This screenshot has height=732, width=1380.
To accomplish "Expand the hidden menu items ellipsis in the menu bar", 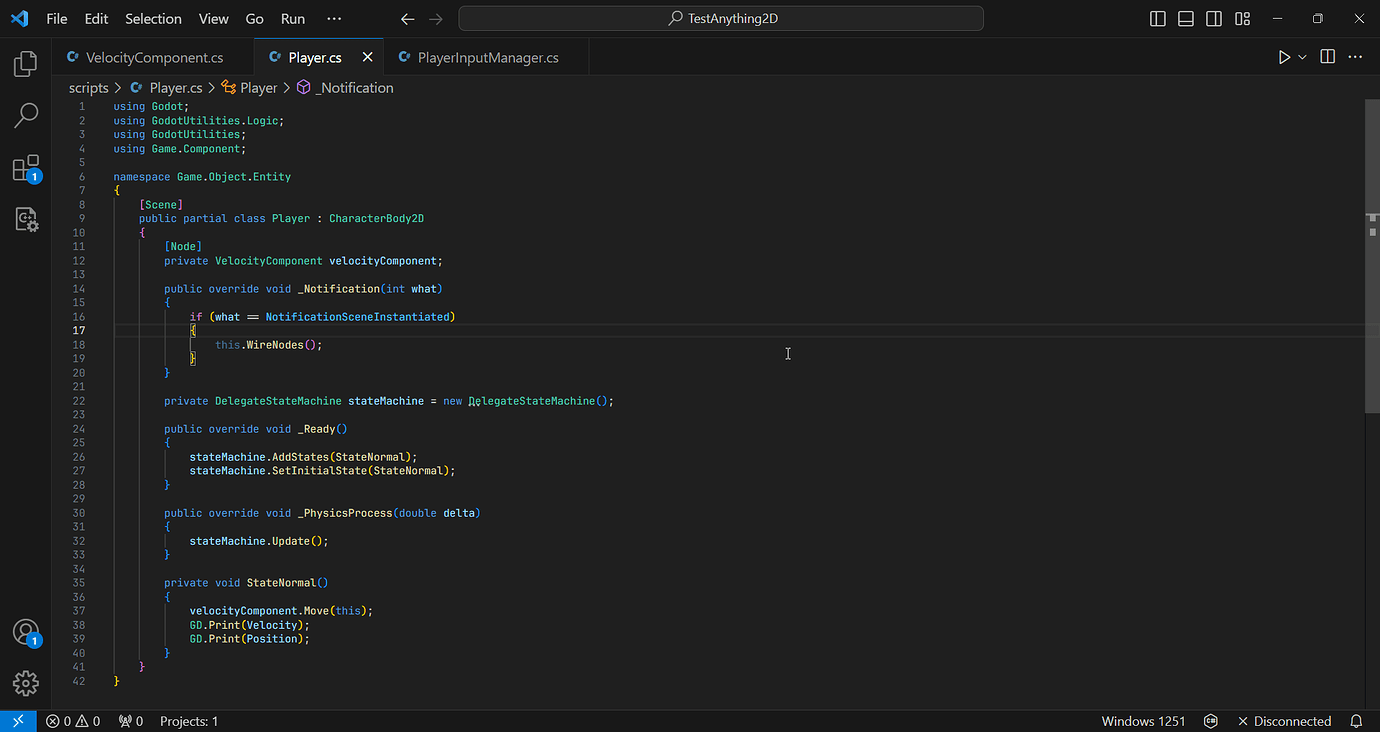I will (x=334, y=19).
